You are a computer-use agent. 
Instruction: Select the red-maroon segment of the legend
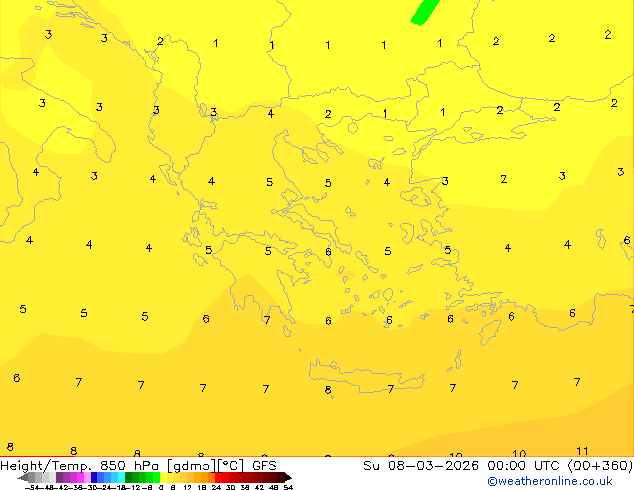tap(249, 477)
